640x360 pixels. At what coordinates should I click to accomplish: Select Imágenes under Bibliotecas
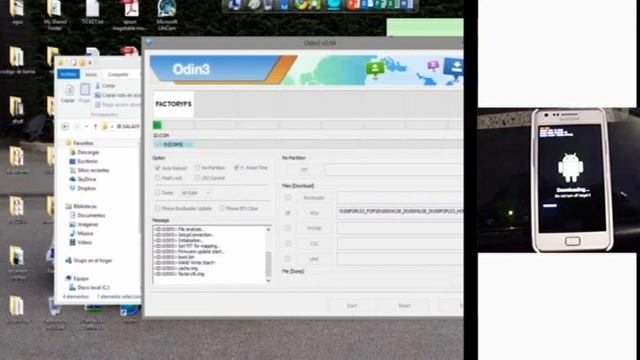click(84, 224)
